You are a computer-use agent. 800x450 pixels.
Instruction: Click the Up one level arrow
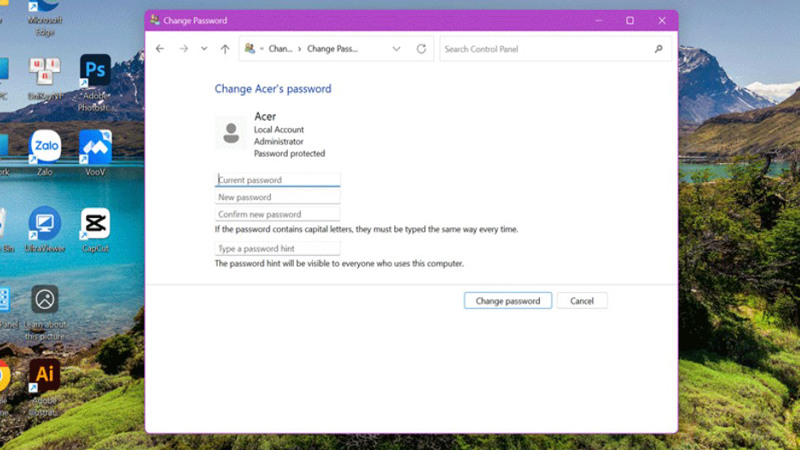(225, 49)
